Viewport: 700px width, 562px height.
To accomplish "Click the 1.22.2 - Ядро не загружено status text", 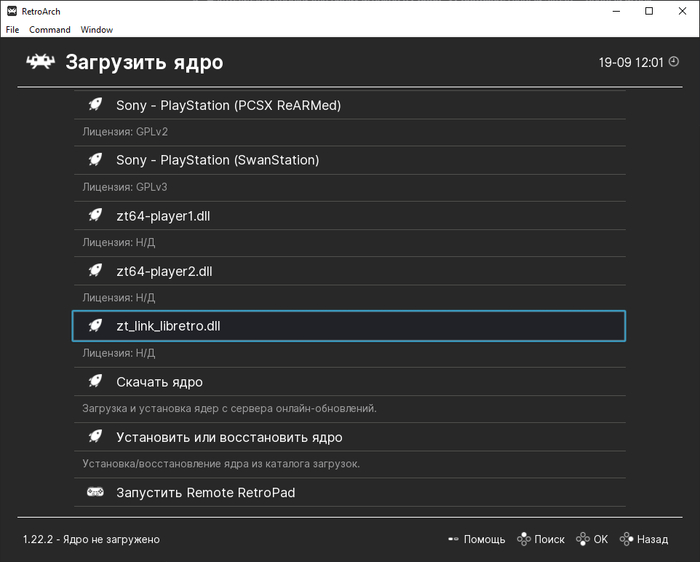I will (x=91, y=539).
